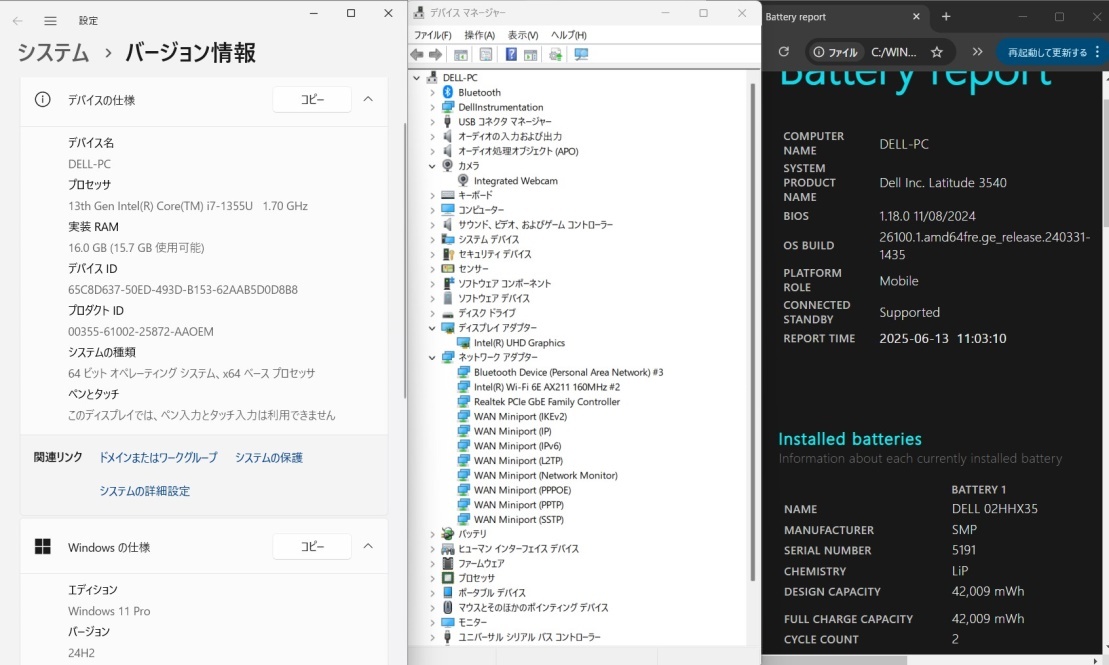Collapse the カメラ node arrow
This screenshot has height=665, width=1109.
(432, 166)
